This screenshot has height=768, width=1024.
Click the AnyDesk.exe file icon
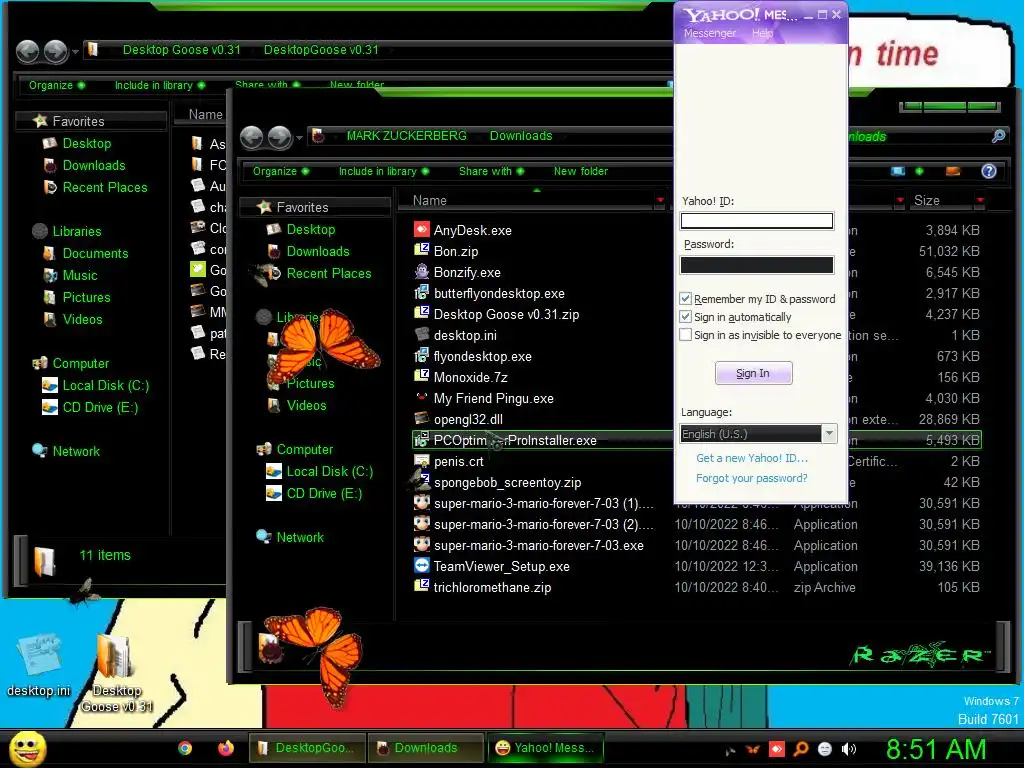click(x=422, y=230)
